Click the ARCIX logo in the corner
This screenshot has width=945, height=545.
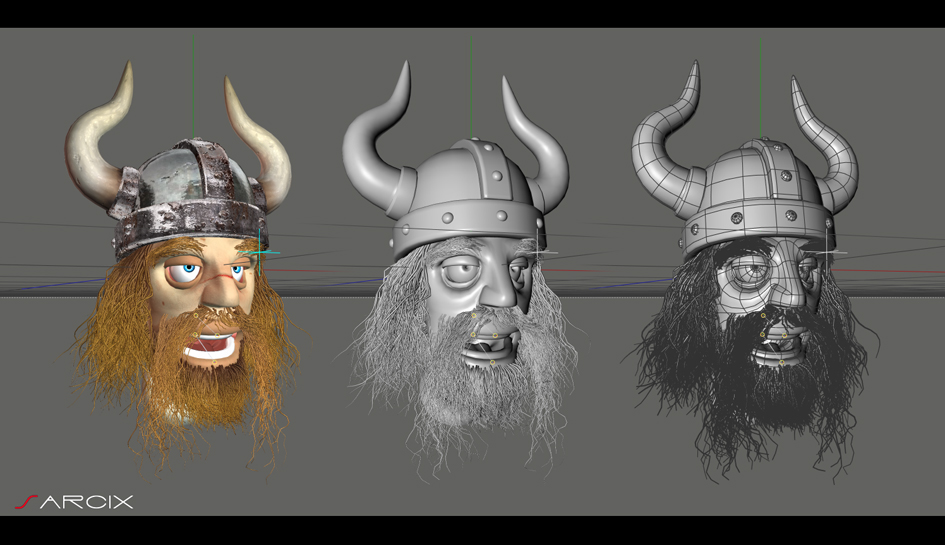click(x=74, y=502)
